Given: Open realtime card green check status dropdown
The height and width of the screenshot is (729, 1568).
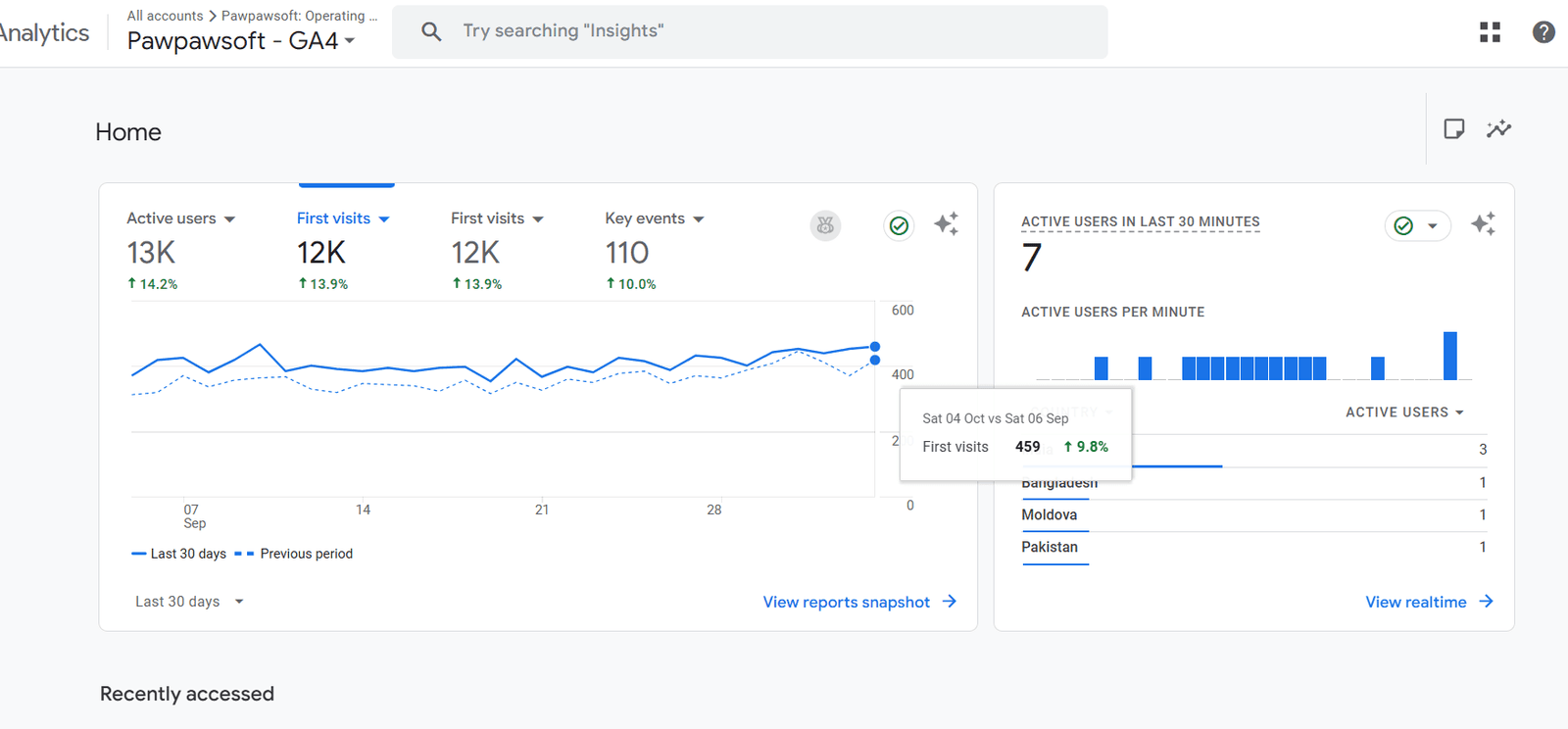Looking at the screenshot, I should (x=1417, y=226).
